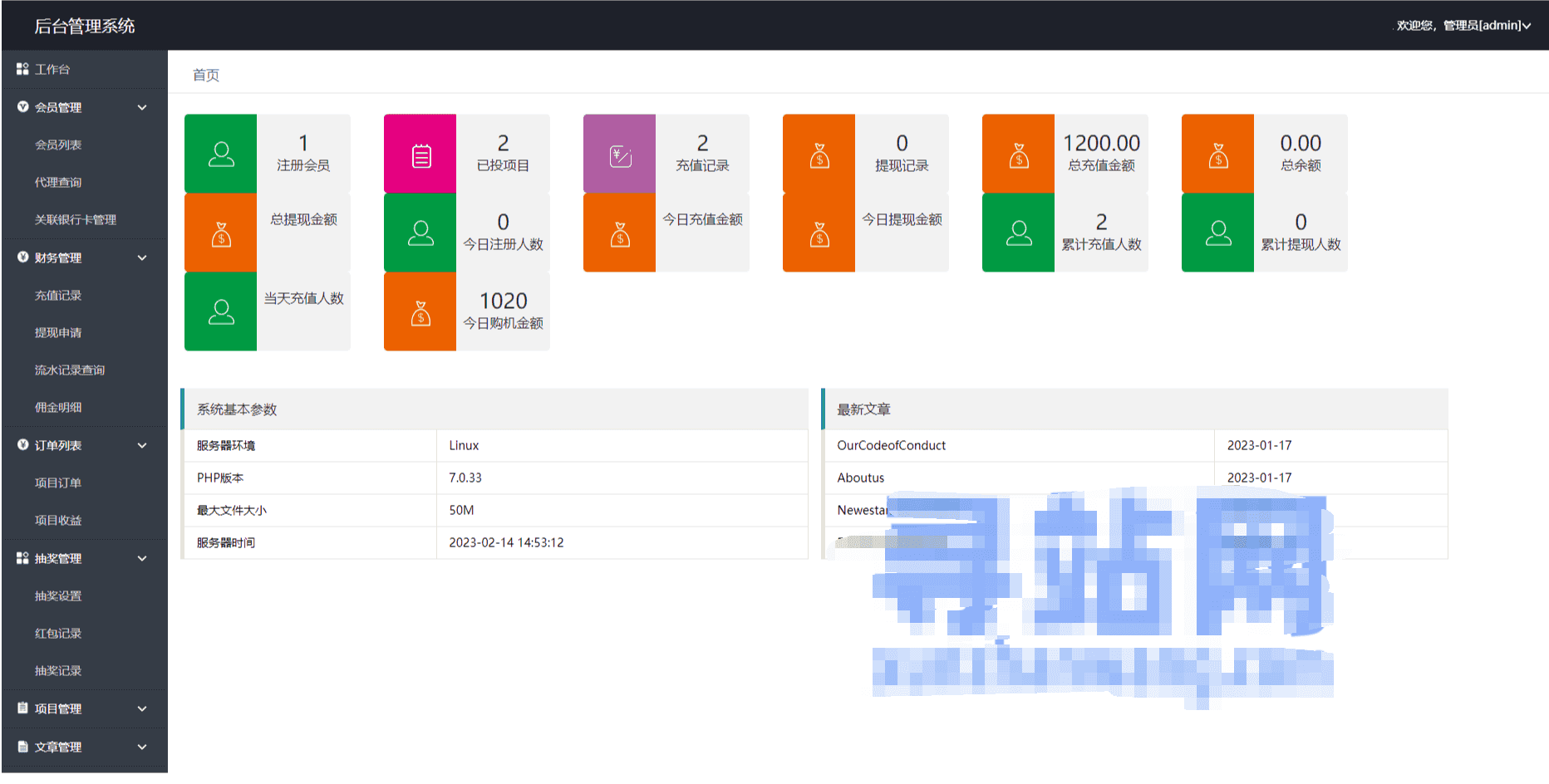Viewport: 1549px width, 784px height.
Task: Click the pink 已投项目 clipboard icon
Action: [421, 155]
